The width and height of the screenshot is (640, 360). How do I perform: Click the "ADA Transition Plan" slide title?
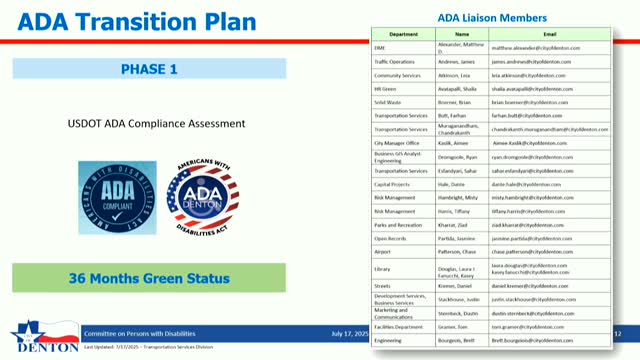coord(137,22)
